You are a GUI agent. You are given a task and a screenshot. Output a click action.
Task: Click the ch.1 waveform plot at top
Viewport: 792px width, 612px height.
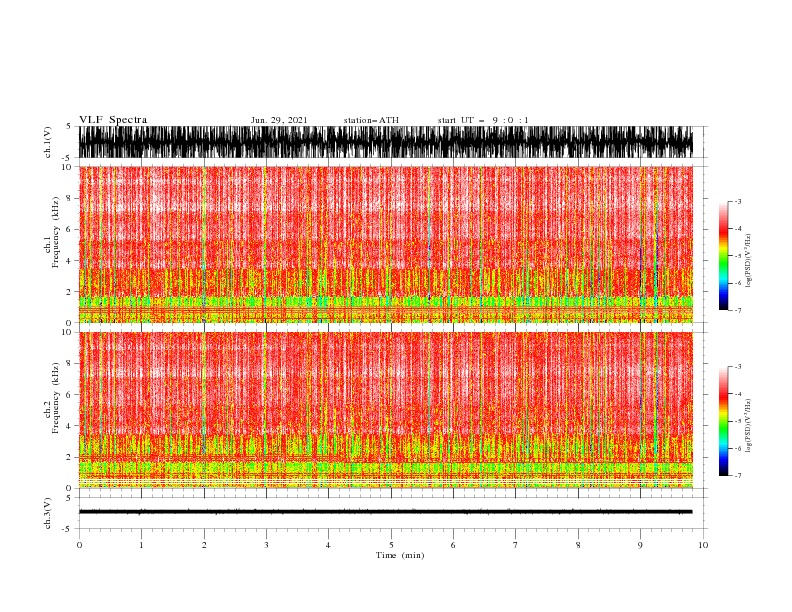pyautogui.click(x=386, y=142)
